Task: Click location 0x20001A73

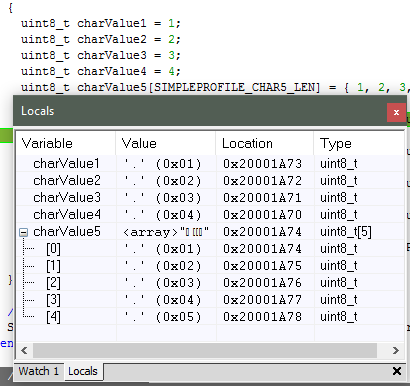Action: (262, 164)
